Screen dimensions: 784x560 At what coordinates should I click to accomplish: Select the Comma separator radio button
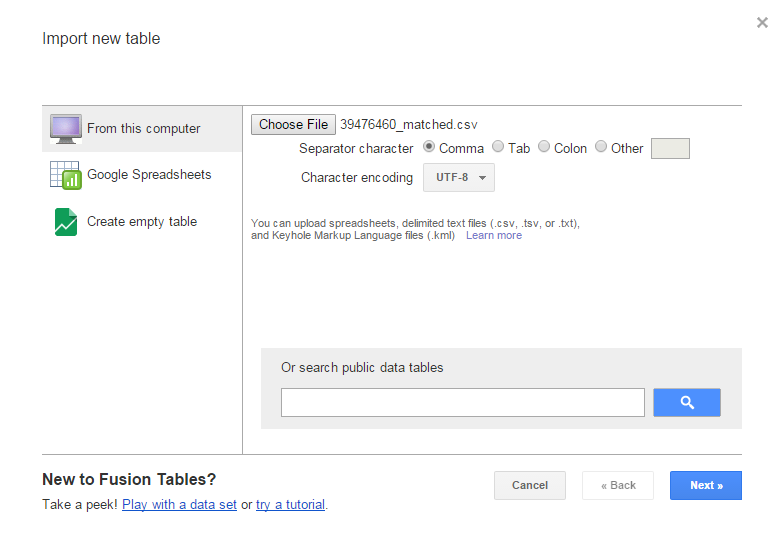428,146
